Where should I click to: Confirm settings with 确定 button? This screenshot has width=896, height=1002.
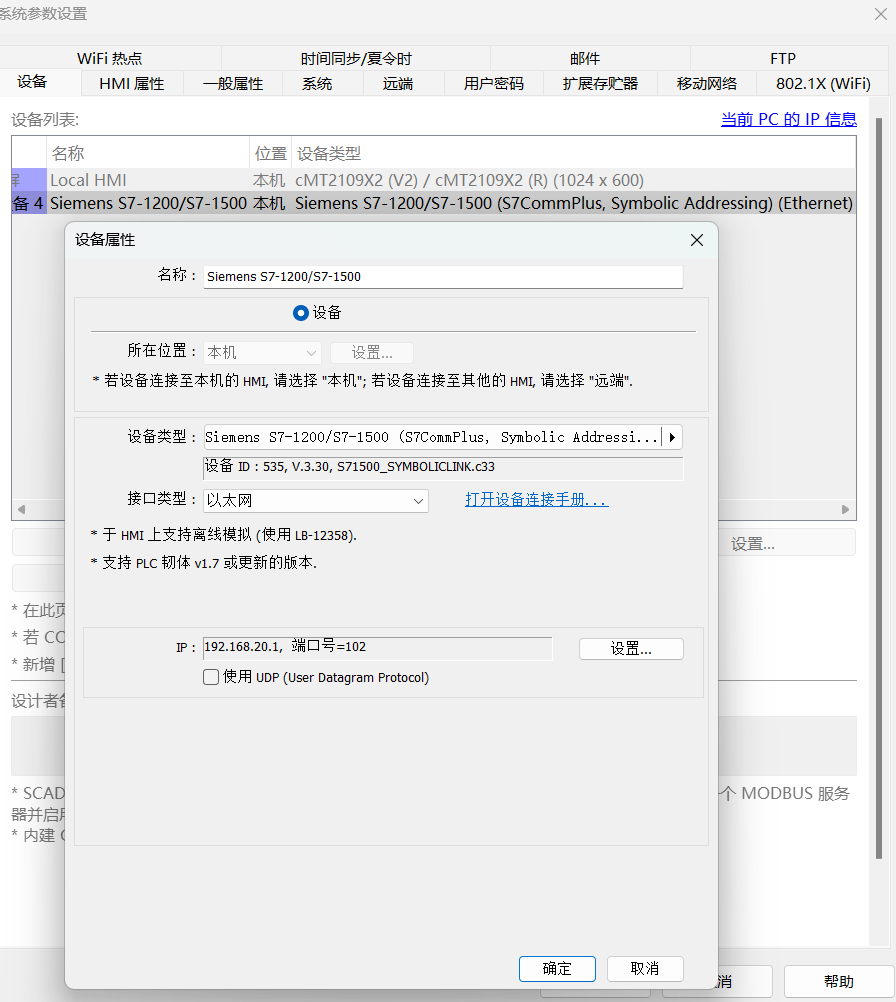point(557,968)
